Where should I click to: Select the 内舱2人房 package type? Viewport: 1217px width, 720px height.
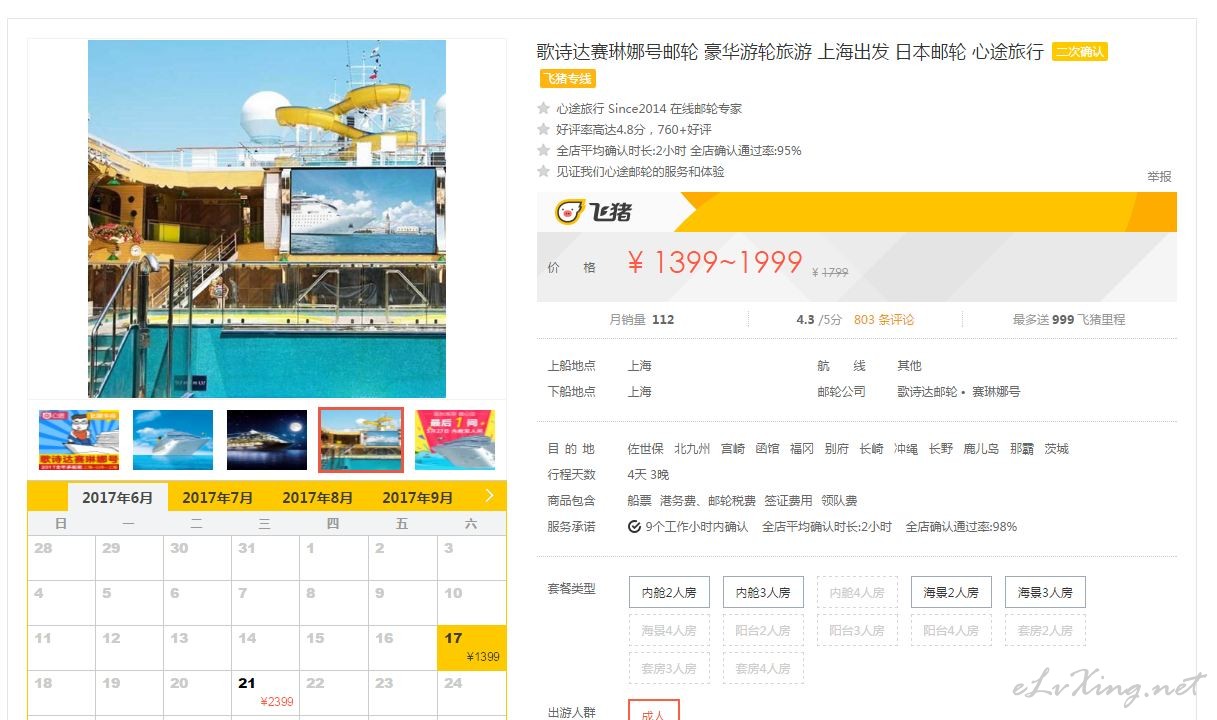[x=669, y=592]
